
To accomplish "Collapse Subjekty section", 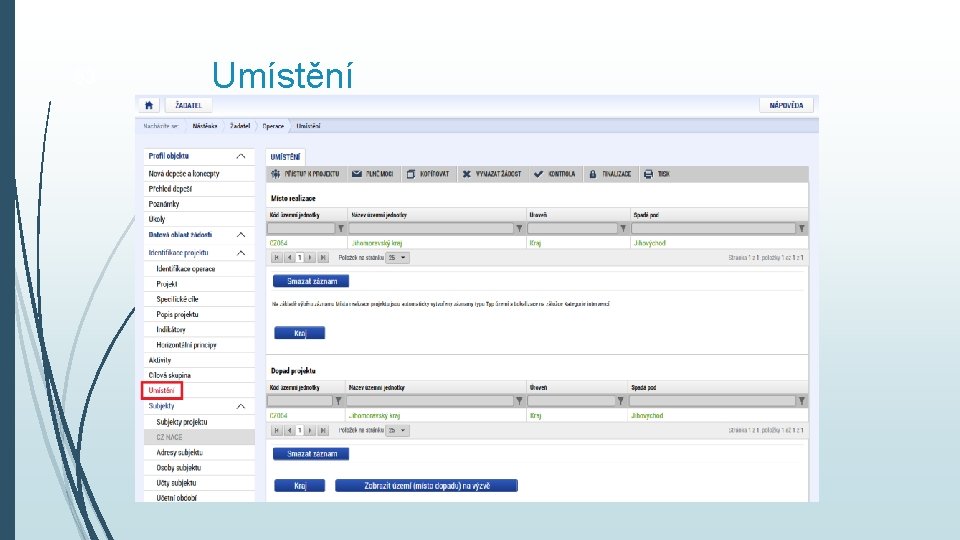I will (x=241, y=407).
